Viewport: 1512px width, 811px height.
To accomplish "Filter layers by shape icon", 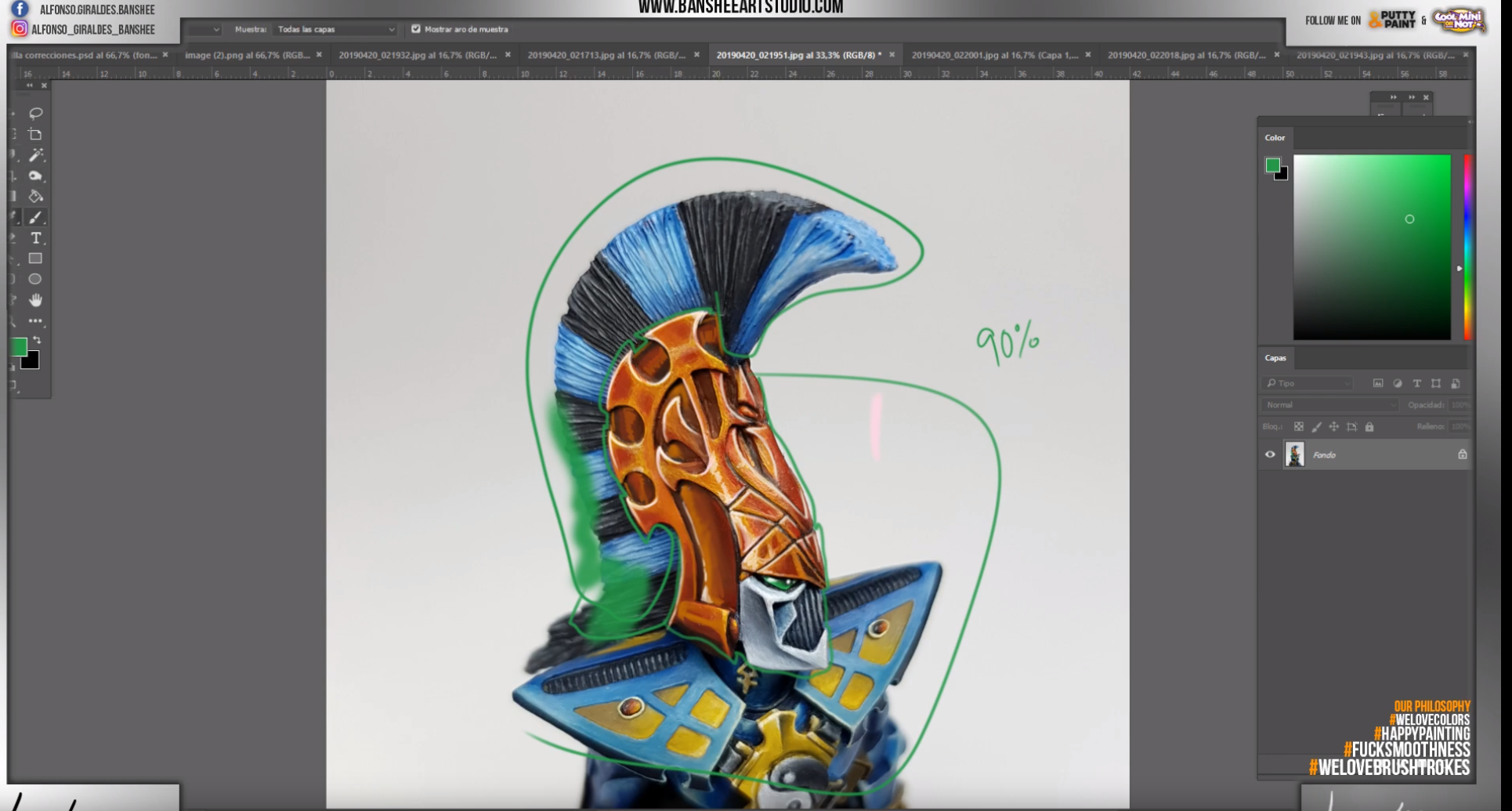I will point(1436,383).
